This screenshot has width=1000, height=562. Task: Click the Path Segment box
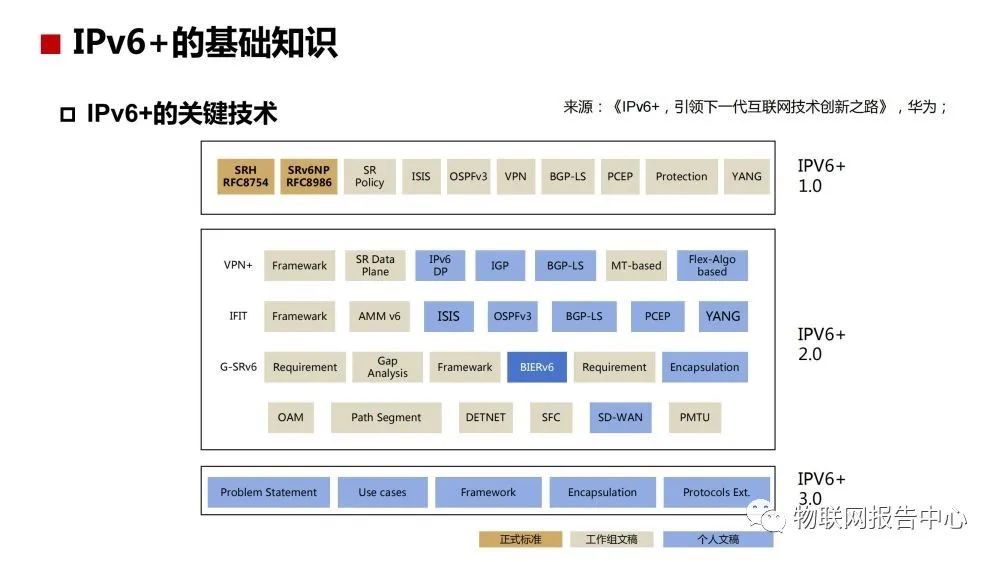tap(386, 418)
